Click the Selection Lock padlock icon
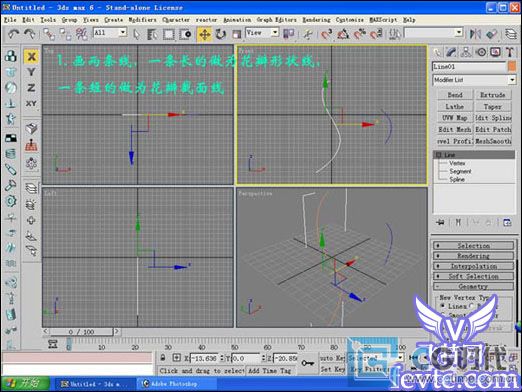The height and width of the screenshot is (392, 522). 162,358
